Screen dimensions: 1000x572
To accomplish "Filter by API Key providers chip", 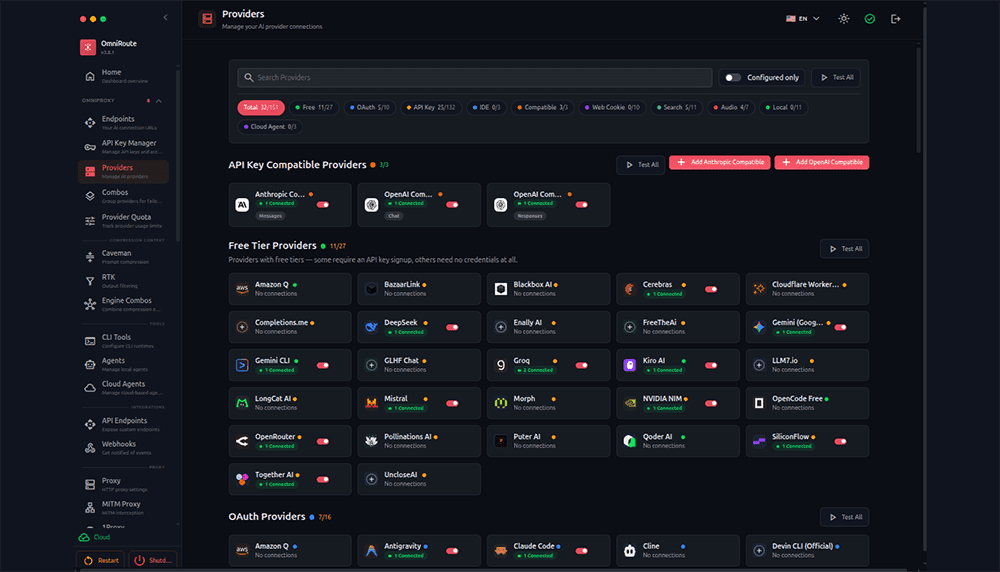I will (431, 107).
